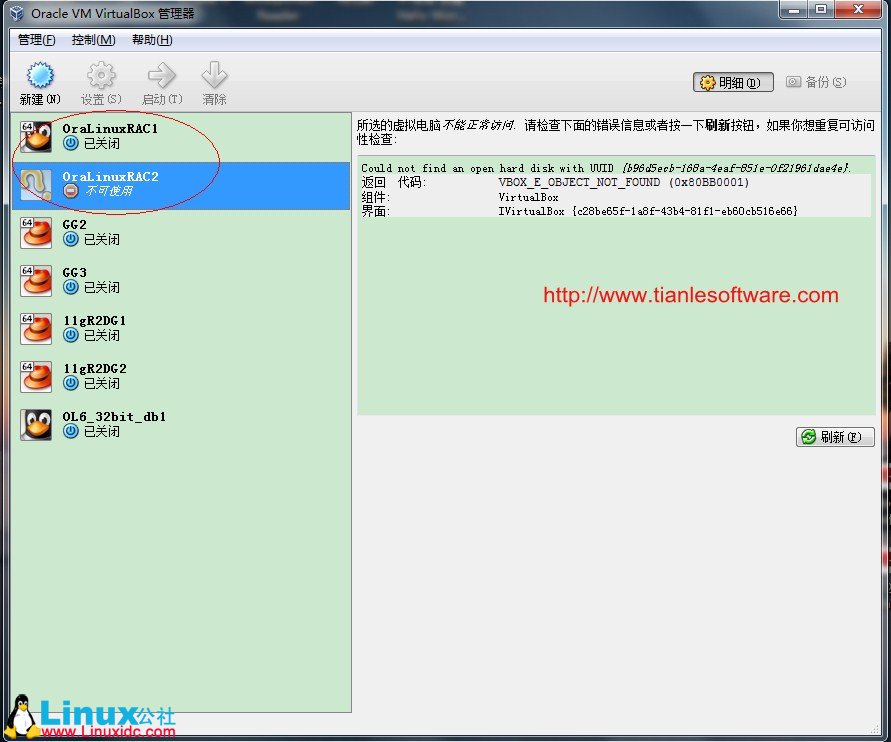The width and height of the screenshot is (891, 742).
Task: Click the OL6_32bit_db1 penguin icon
Action: [x=37, y=425]
